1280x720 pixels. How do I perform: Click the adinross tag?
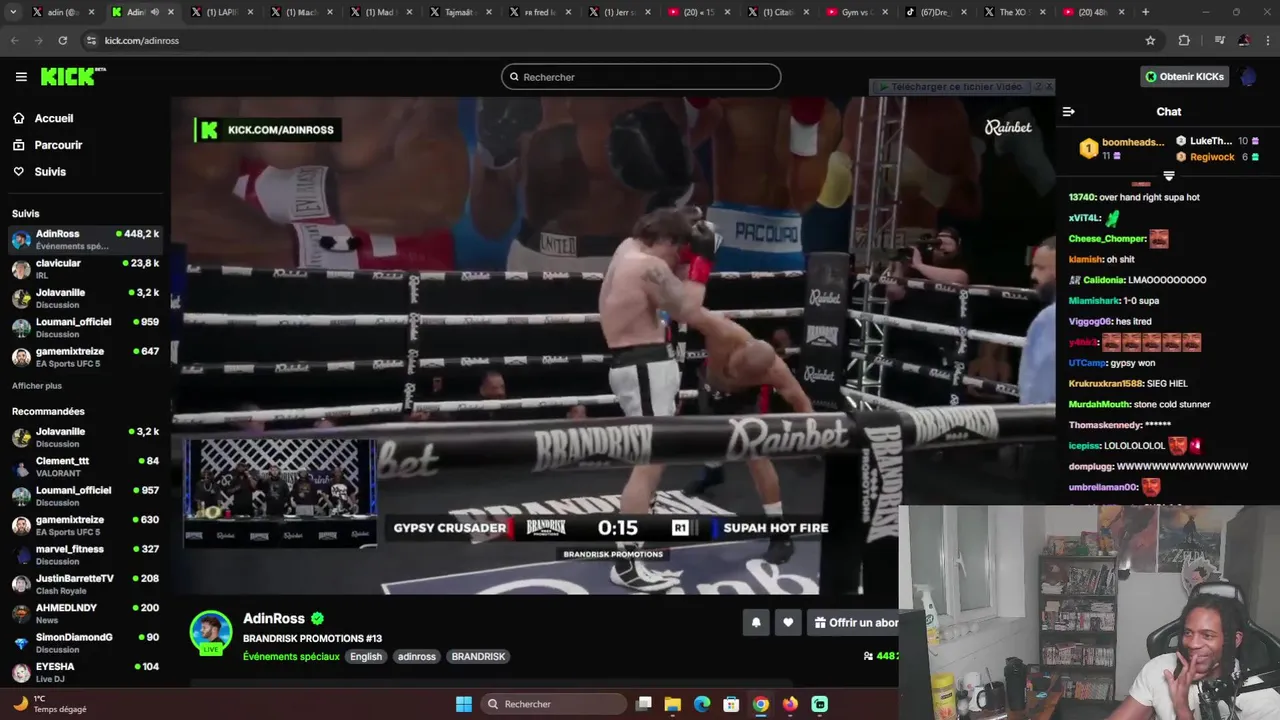click(417, 657)
